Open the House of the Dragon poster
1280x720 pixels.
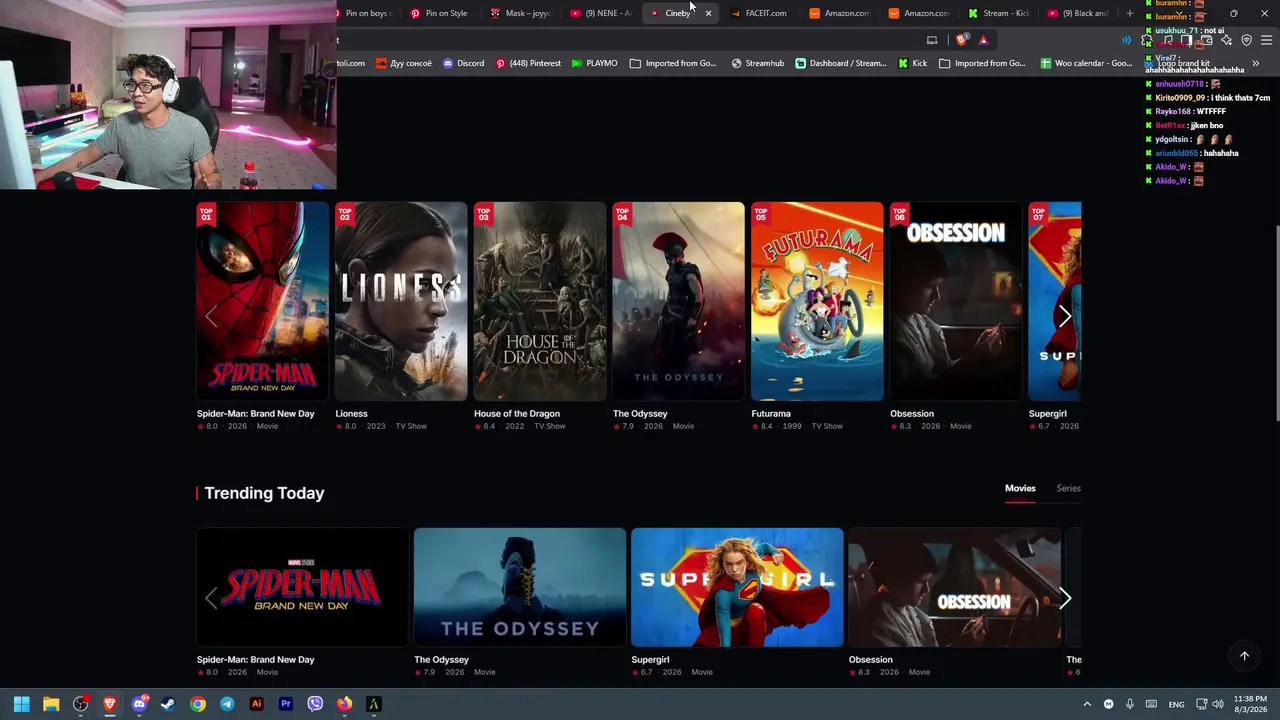pos(540,301)
